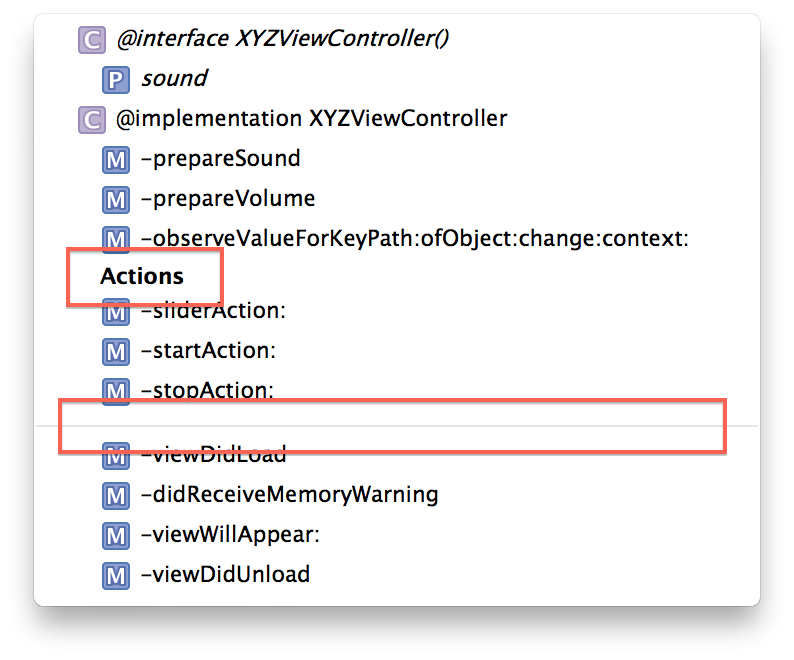Click the bold Actions section header

tap(142, 276)
